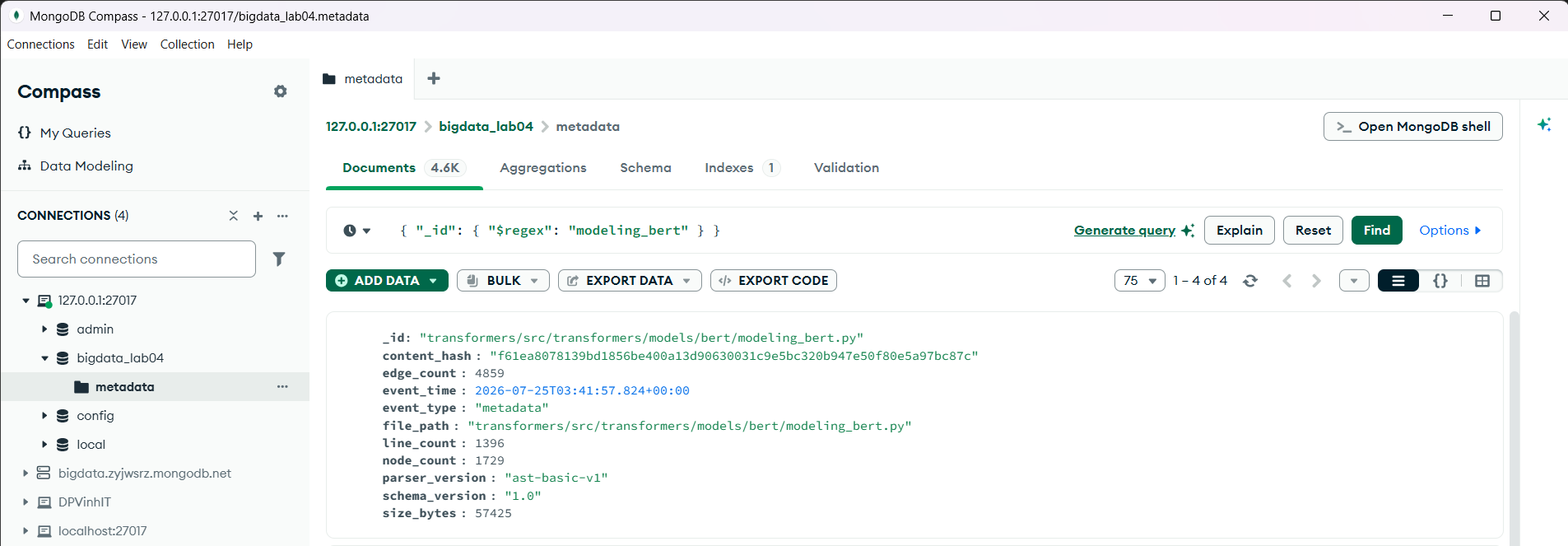Open metadata collection more options menu
Image resolution: width=1568 pixels, height=546 pixels.
click(x=282, y=386)
